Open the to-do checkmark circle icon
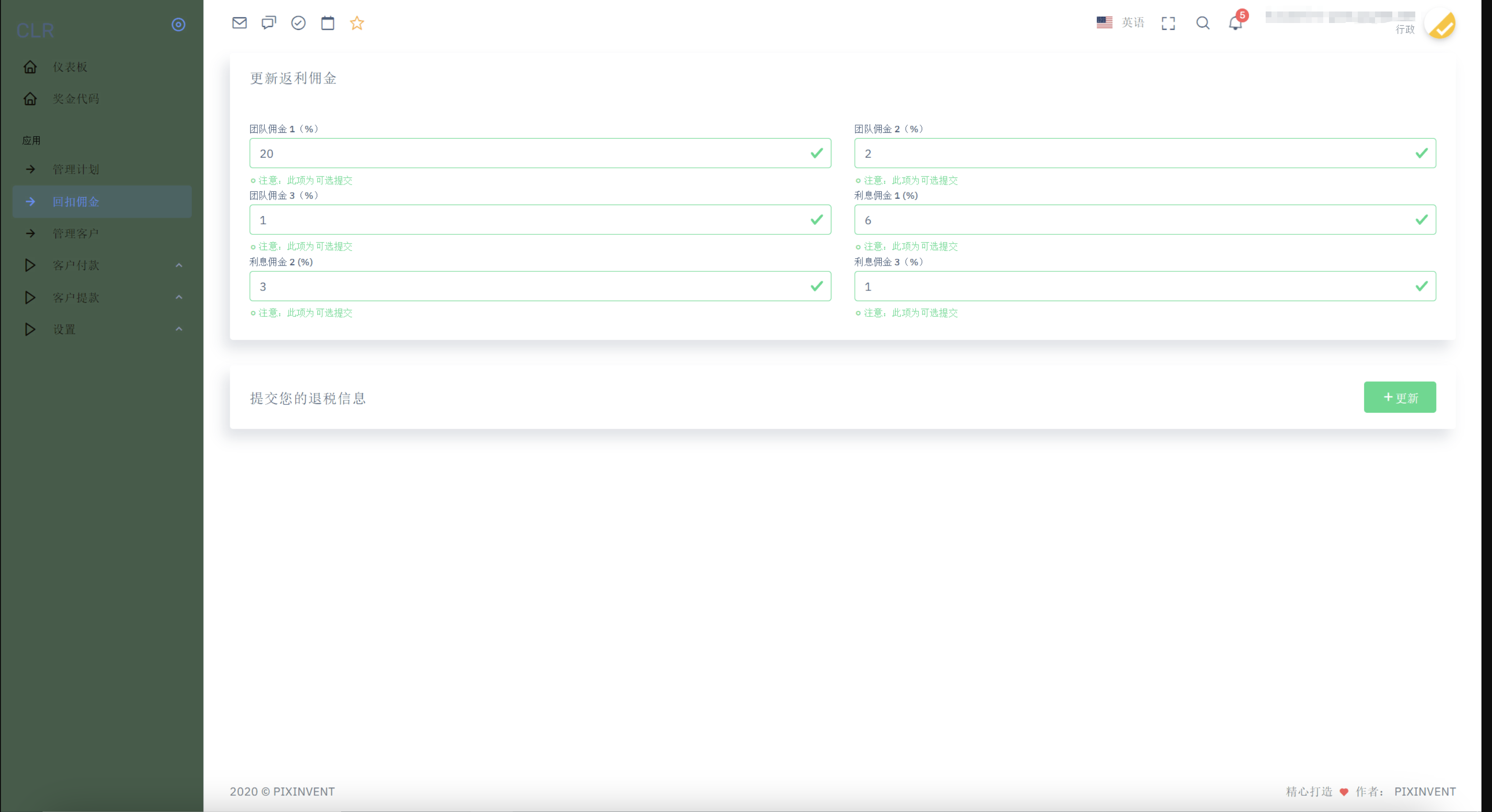 point(298,23)
